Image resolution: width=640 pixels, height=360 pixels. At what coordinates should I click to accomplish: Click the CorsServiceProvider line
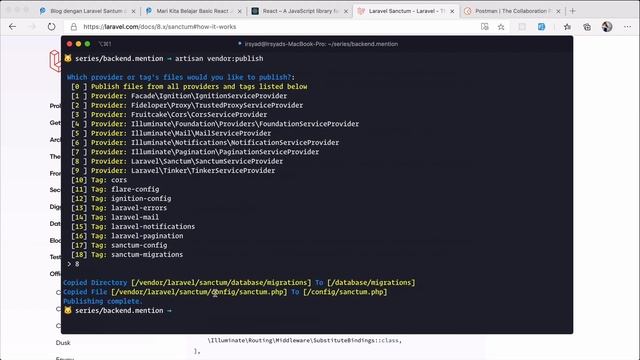click(x=169, y=115)
